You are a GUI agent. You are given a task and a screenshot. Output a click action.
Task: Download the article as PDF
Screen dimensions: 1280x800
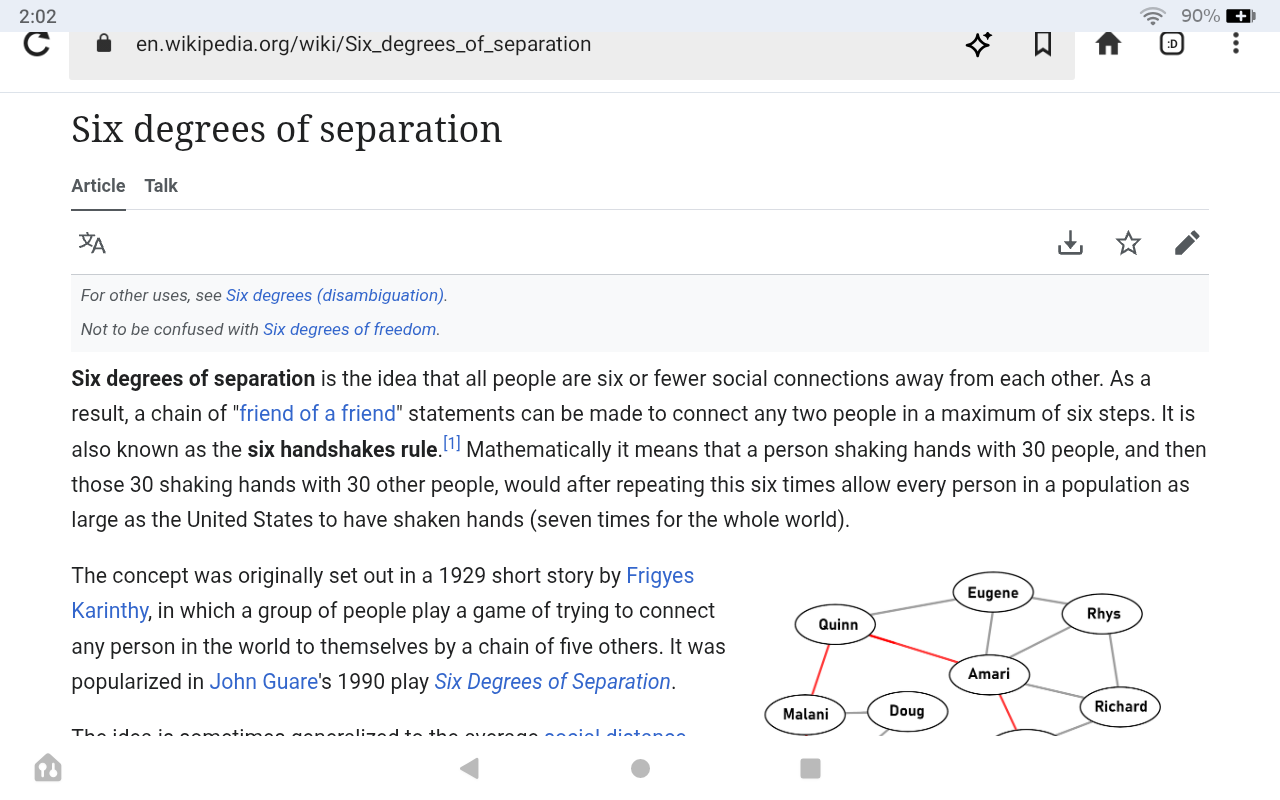tap(1070, 243)
